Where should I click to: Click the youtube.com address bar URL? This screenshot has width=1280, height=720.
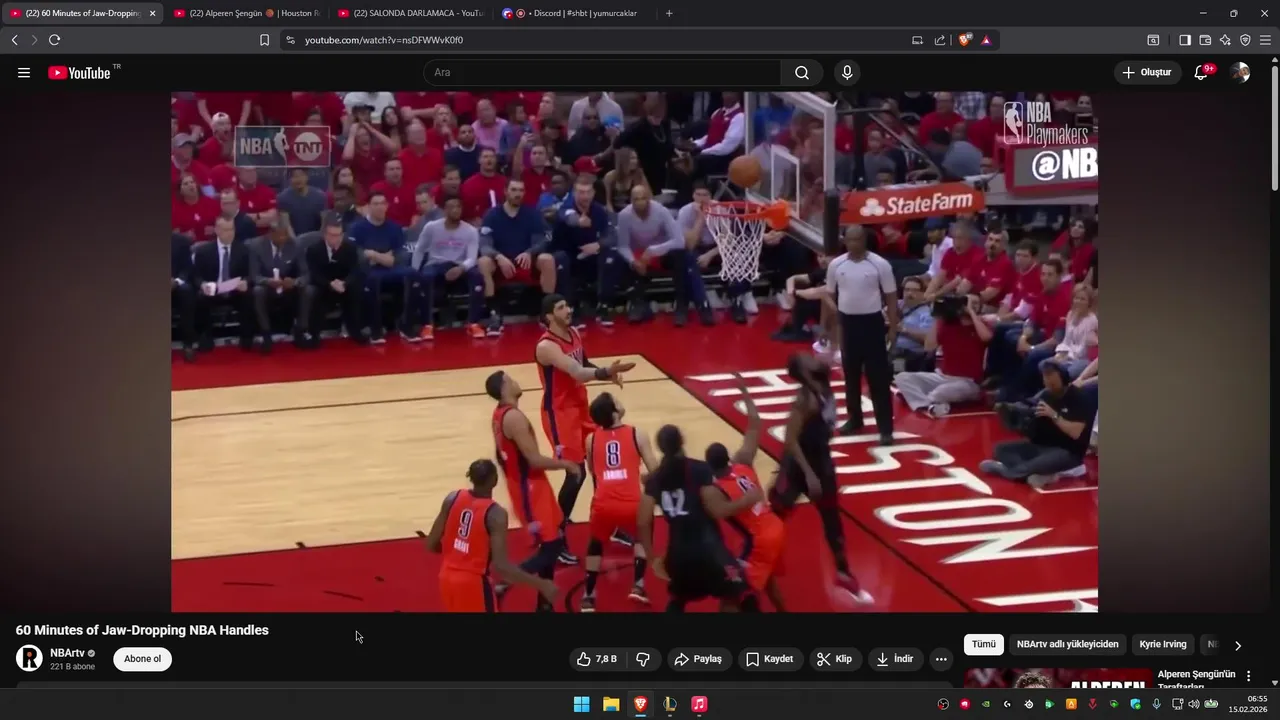(x=384, y=40)
